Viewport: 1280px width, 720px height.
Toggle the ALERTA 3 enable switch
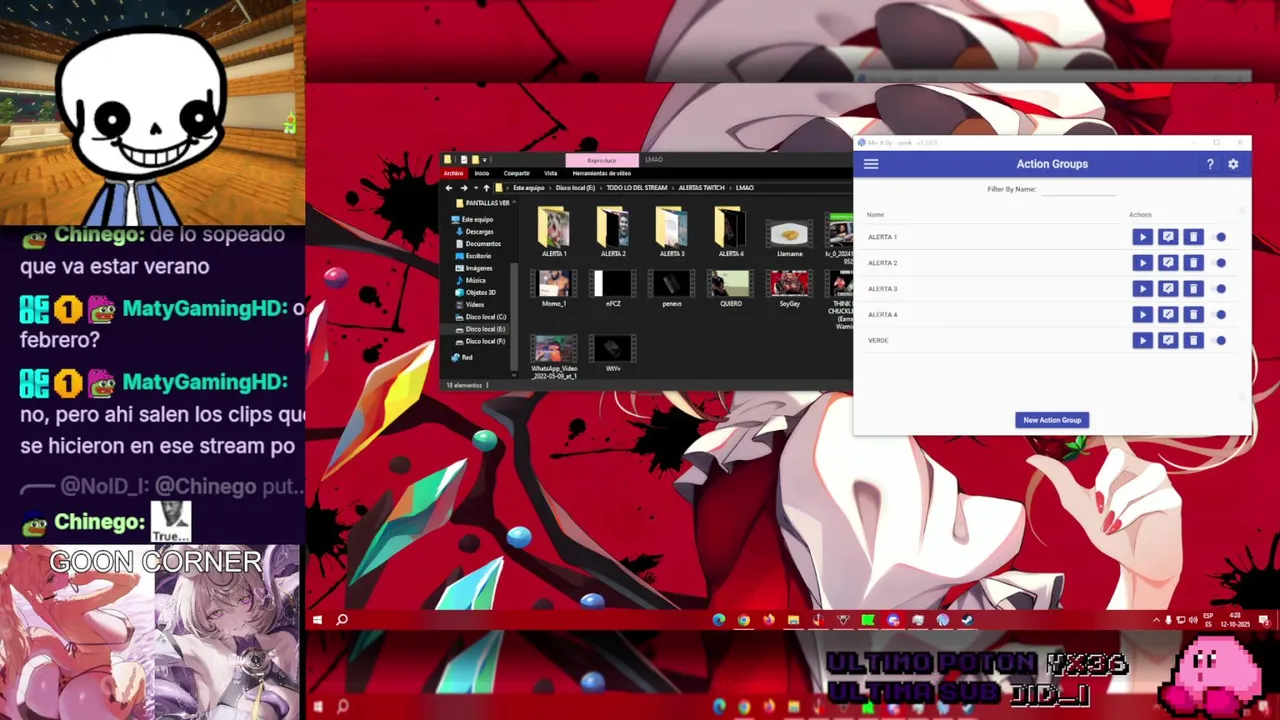(1220, 289)
